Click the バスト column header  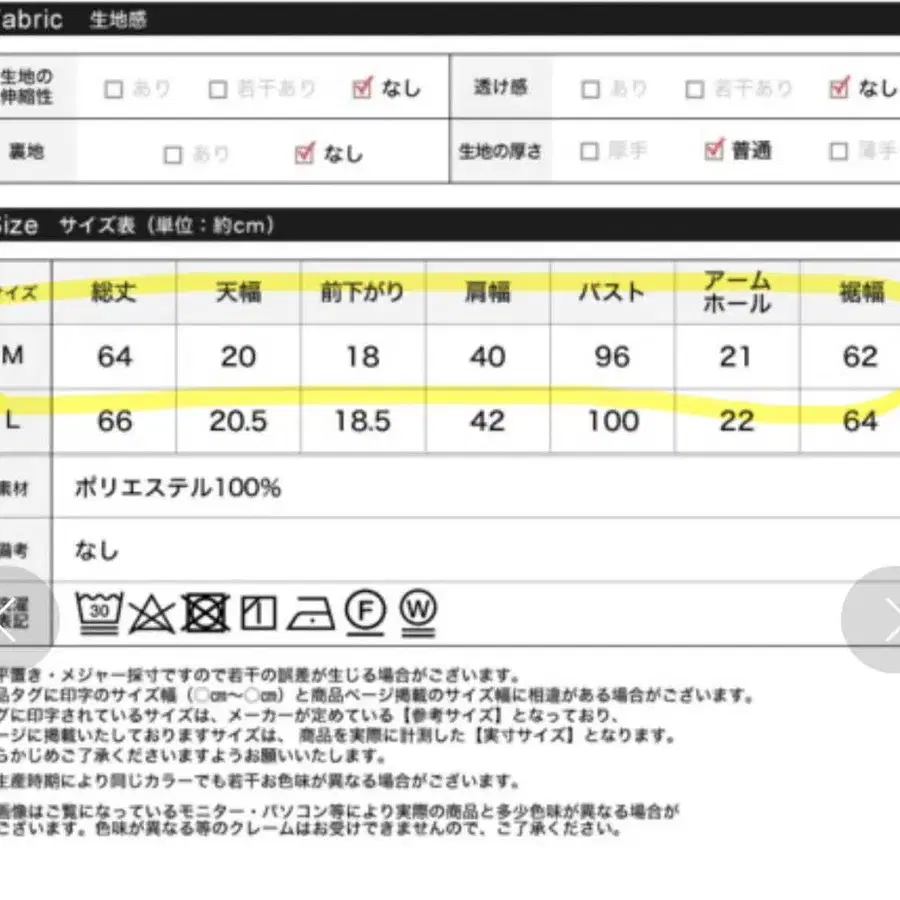click(x=611, y=293)
